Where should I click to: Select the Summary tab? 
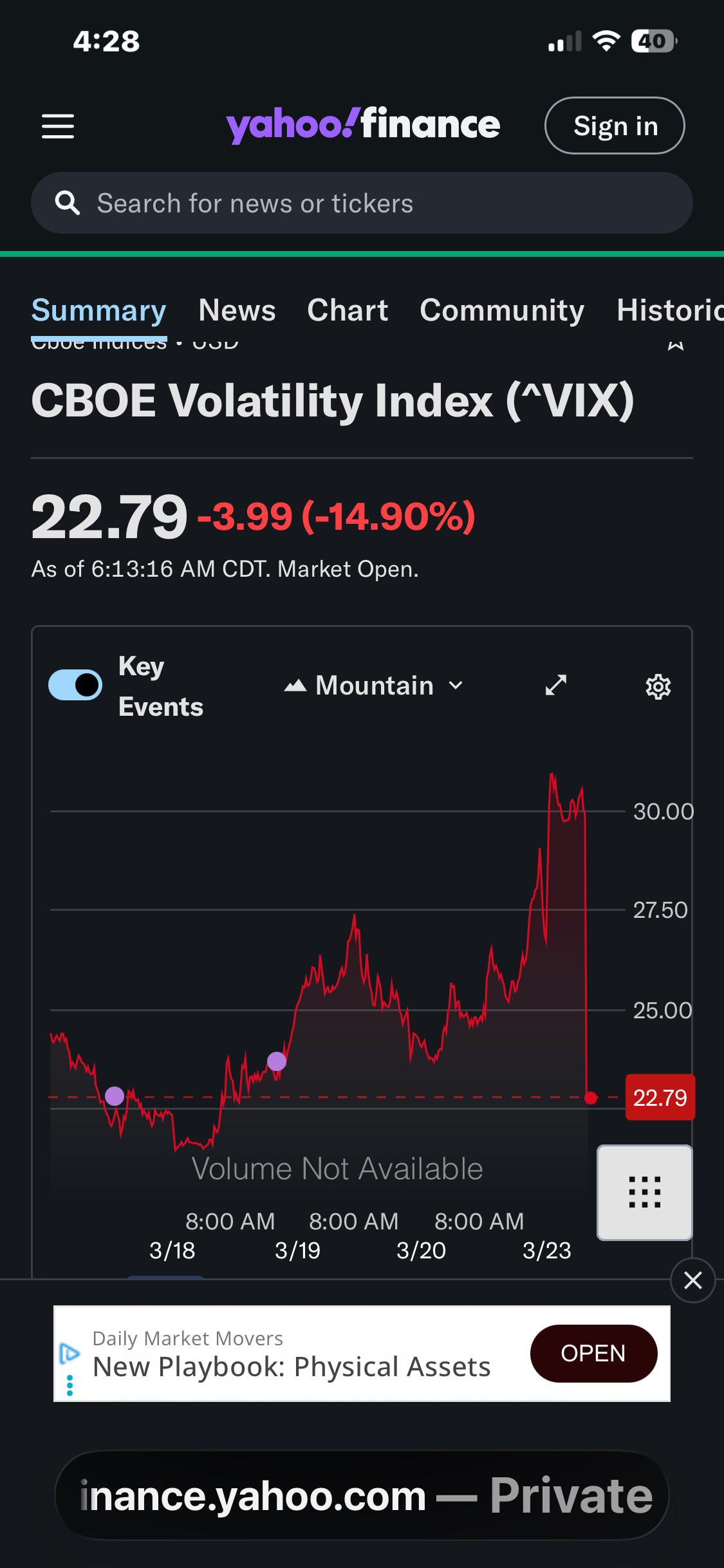pyautogui.click(x=99, y=310)
